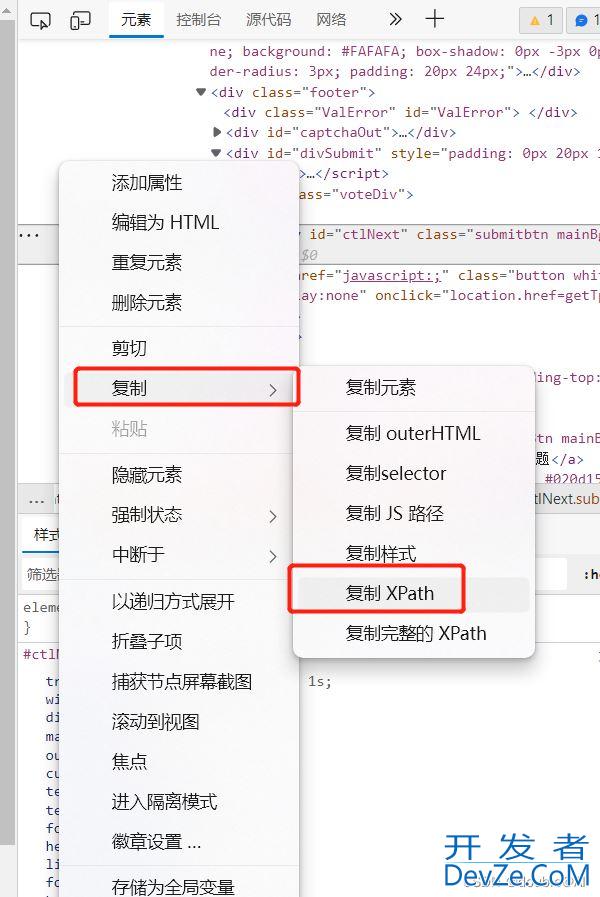
Task: Click the ellipsis beside the selected DOM row
Action: click(x=29, y=235)
